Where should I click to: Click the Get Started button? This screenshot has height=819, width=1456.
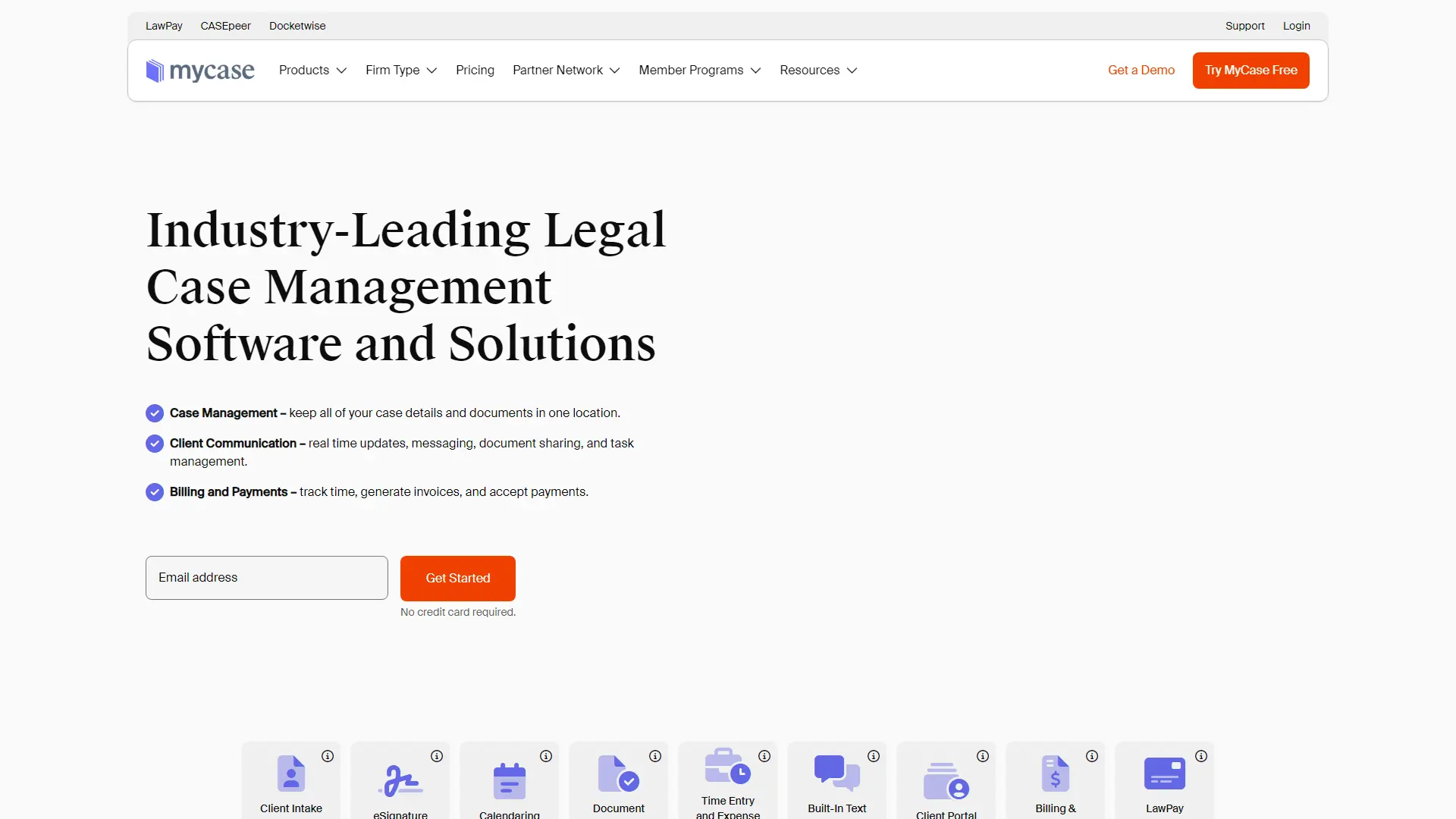457,578
